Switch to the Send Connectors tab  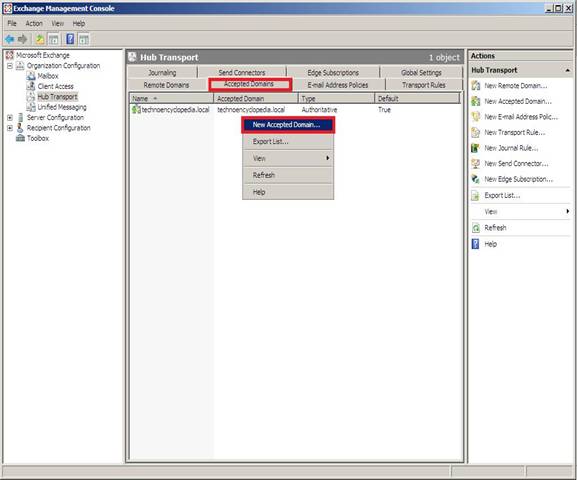tap(242, 73)
